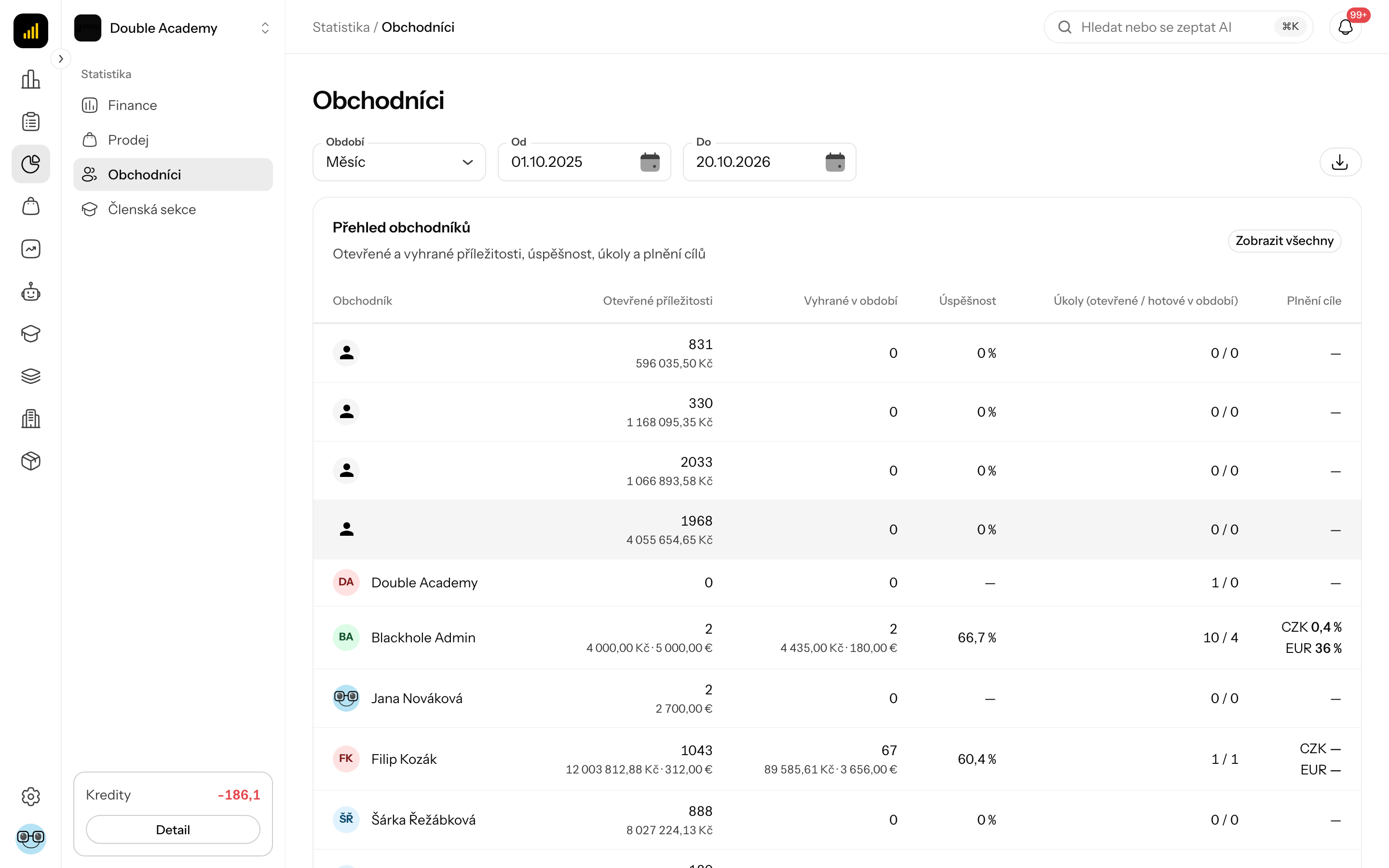This screenshot has height=868, width=1389.
Task: Open settings gear icon in sidebar
Action: (30, 796)
